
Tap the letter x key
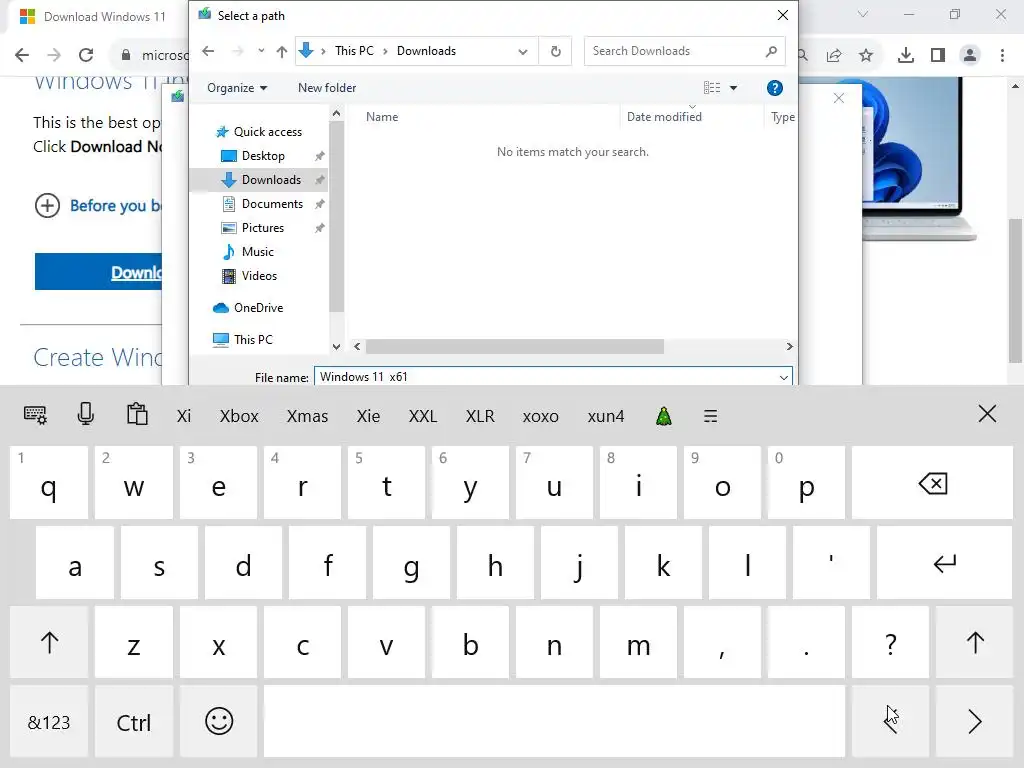coord(219,642)
